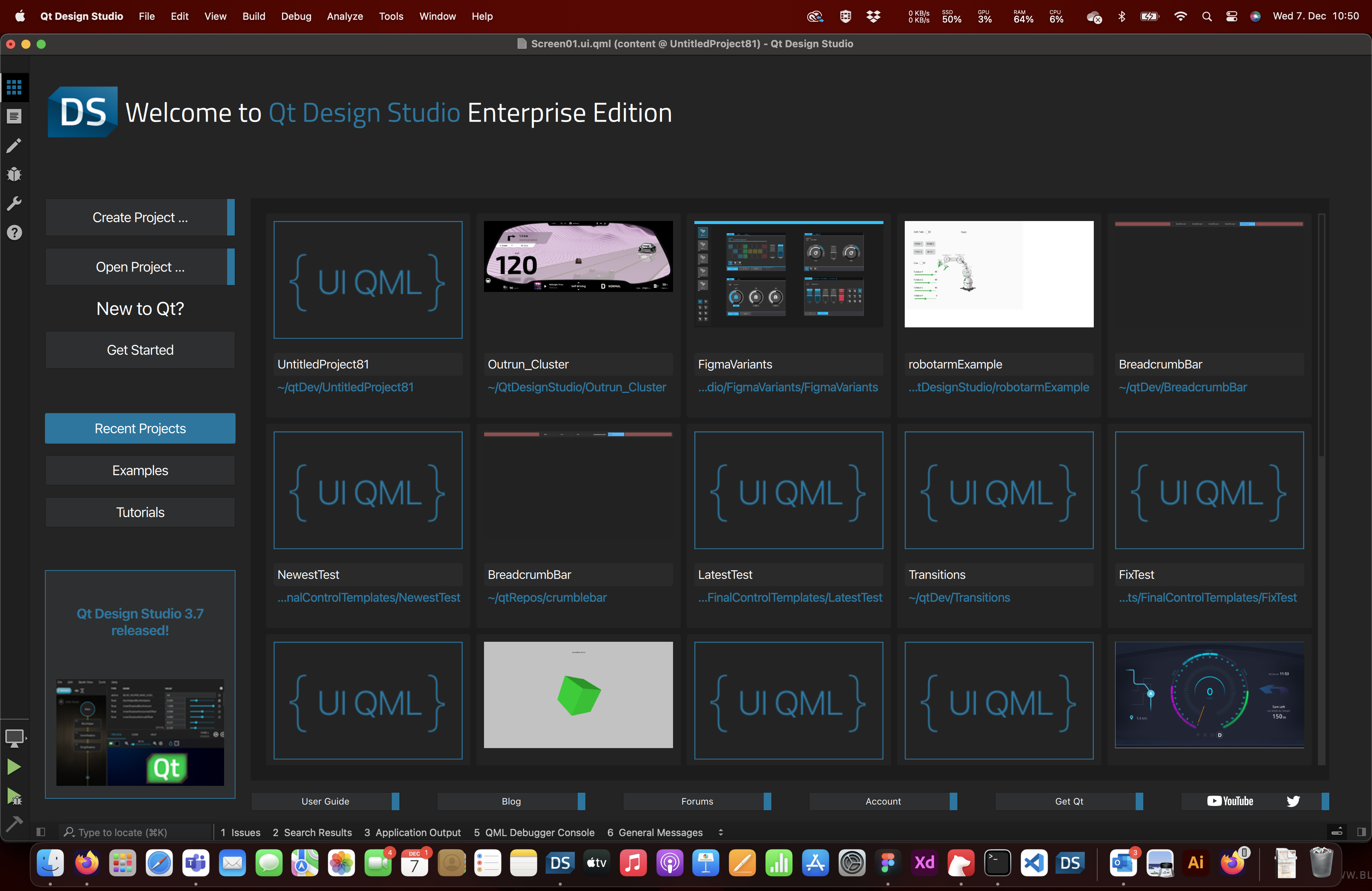Viewport: 1372px width, 891px height.
Task: Open the Build menu
Action: point(254,16)
